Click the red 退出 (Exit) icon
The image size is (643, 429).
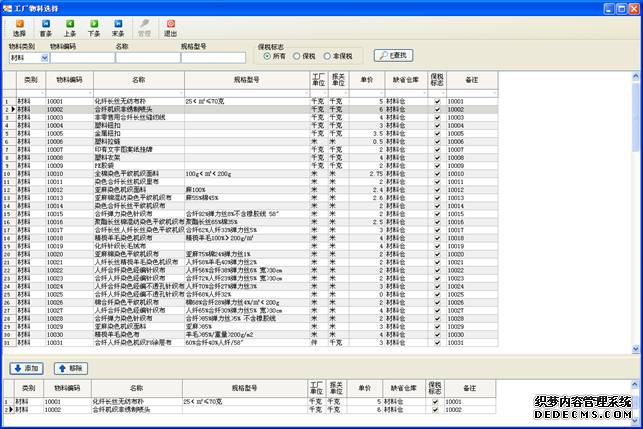(x=170, y=26)
